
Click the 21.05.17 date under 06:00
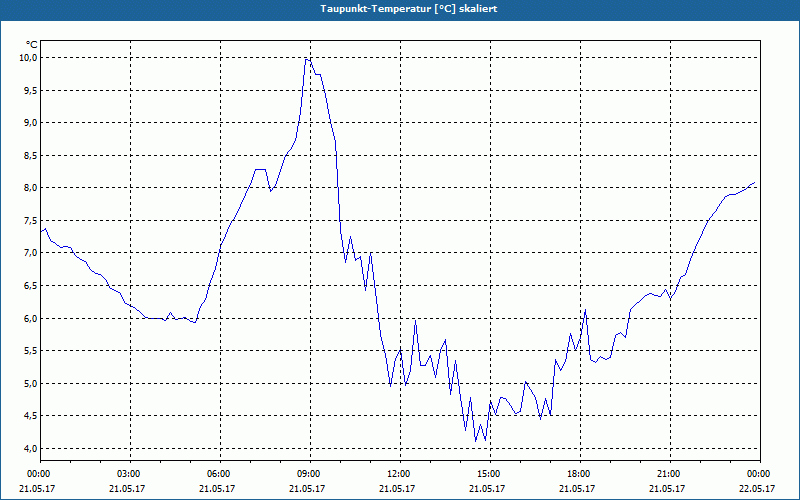pos(217,488)
